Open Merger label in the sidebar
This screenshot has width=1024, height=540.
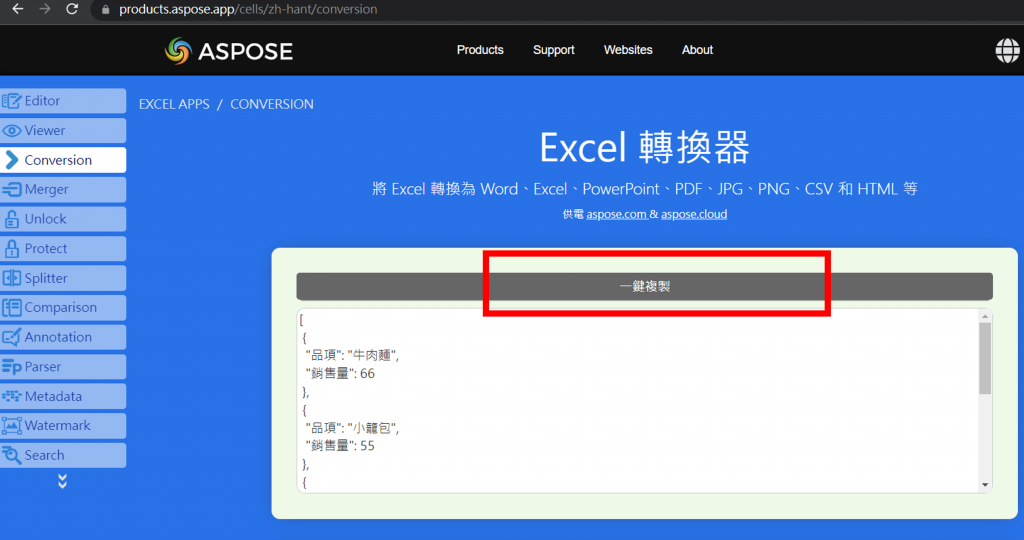pyautogui.click(x=46, y=189)
